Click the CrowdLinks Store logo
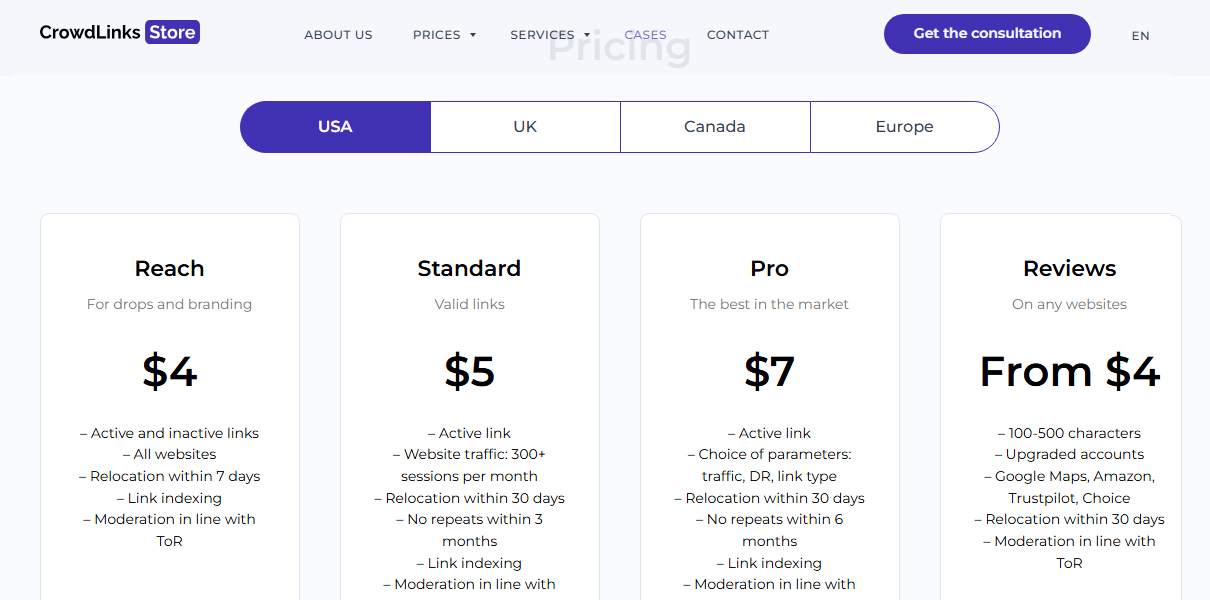1210x600 pixels. (x=119, y=31)
